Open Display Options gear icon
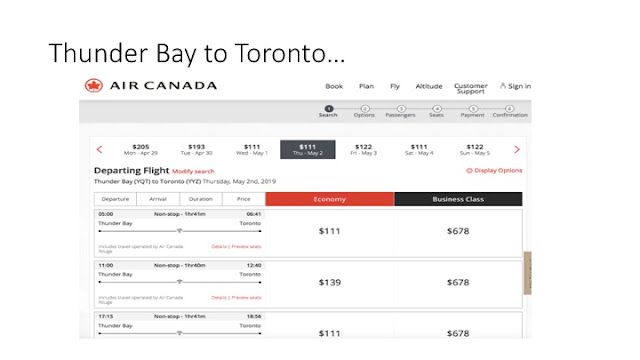 pos(469,171)
